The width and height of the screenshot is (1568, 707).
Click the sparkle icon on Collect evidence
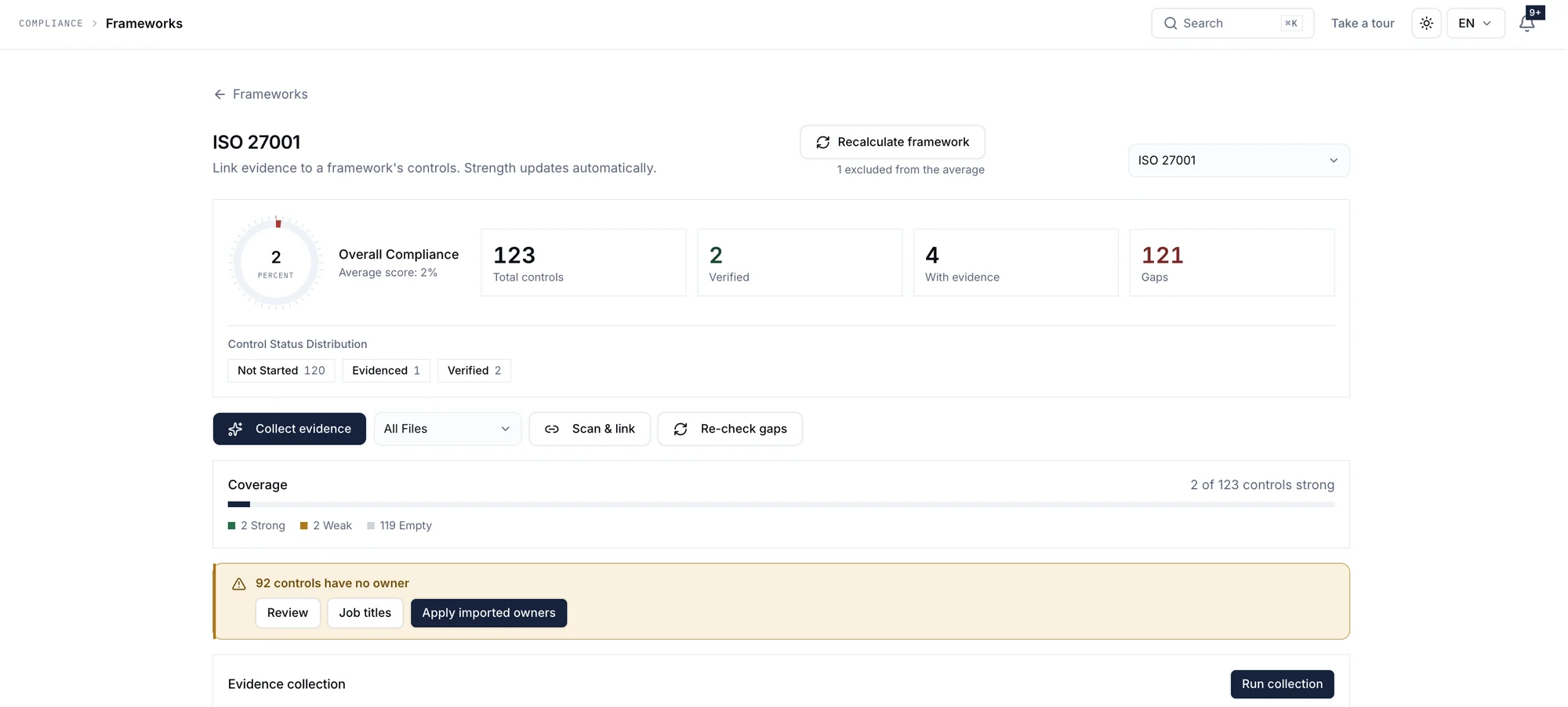click(x=235, y=429)
